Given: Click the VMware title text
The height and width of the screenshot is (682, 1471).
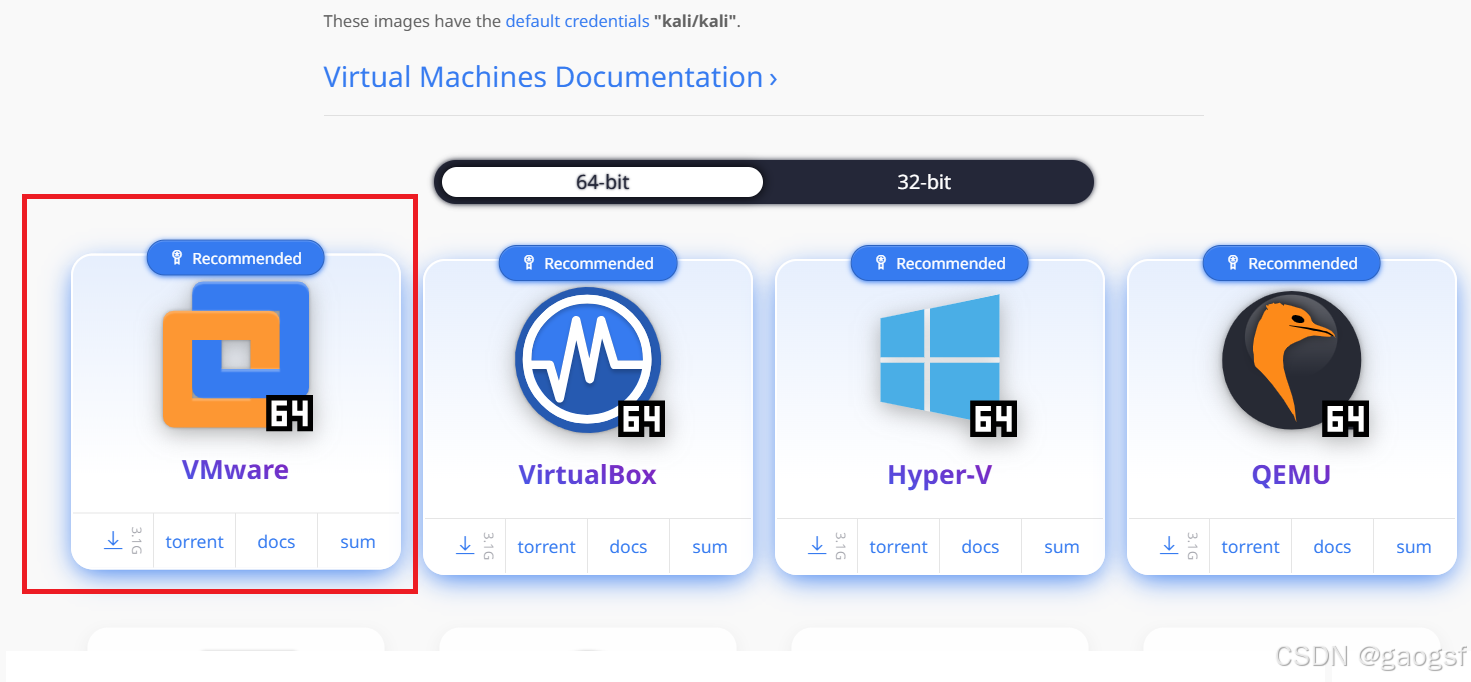Looking at the screenshot, I should 235,469.
